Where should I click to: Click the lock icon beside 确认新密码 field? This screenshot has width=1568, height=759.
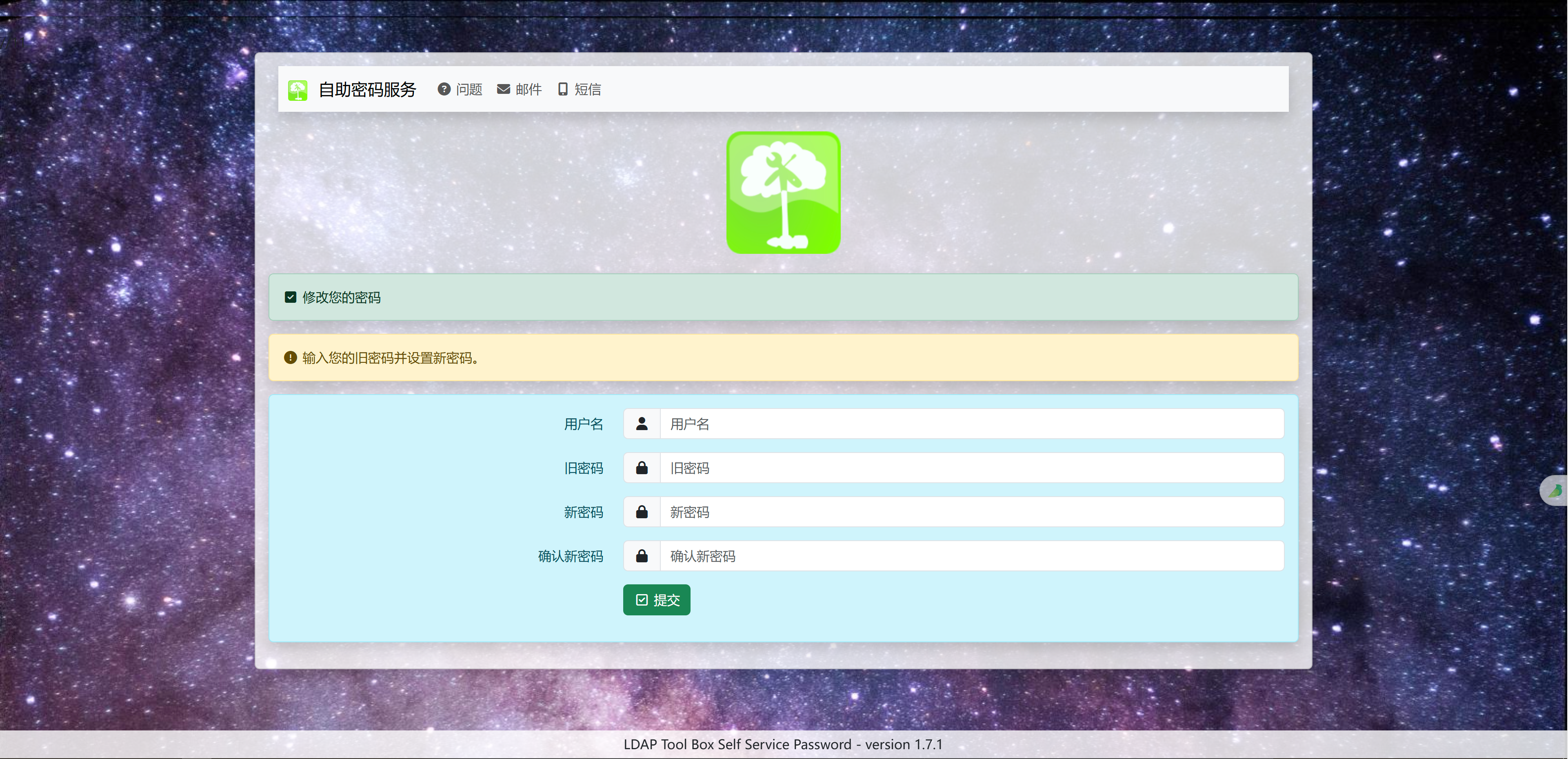[642, 556]
